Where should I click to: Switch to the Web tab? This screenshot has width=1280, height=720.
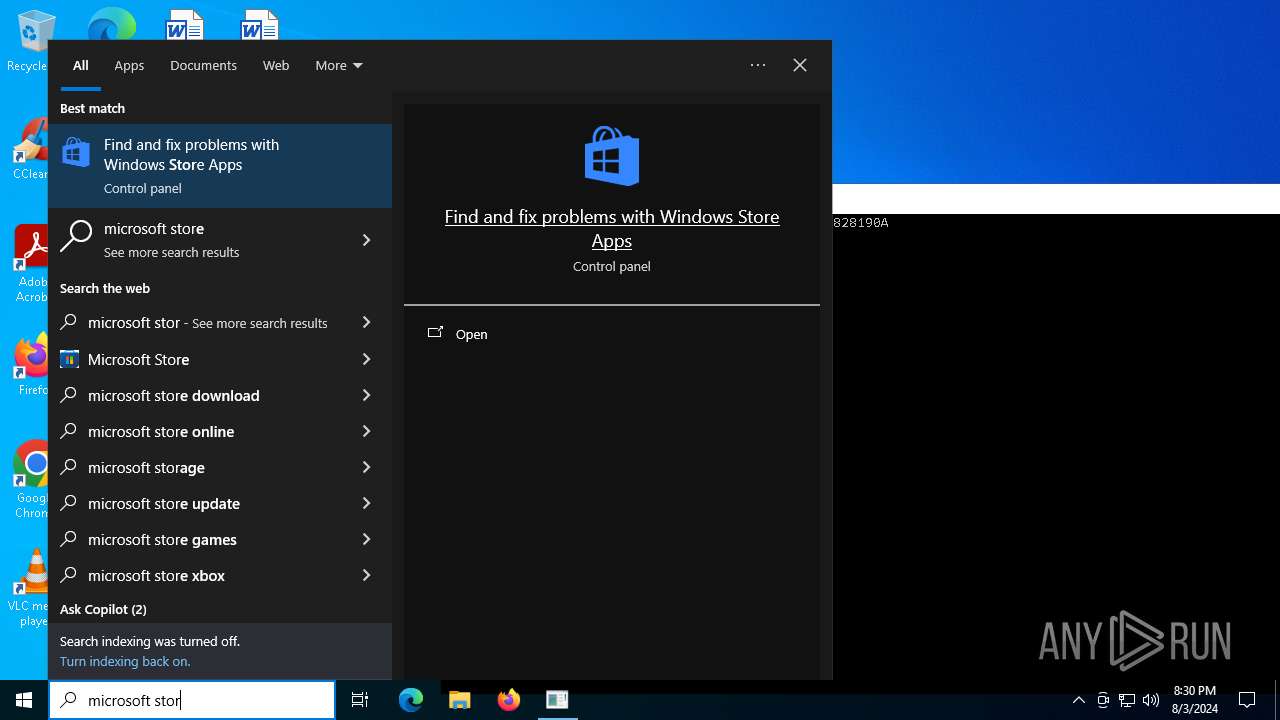276,65
